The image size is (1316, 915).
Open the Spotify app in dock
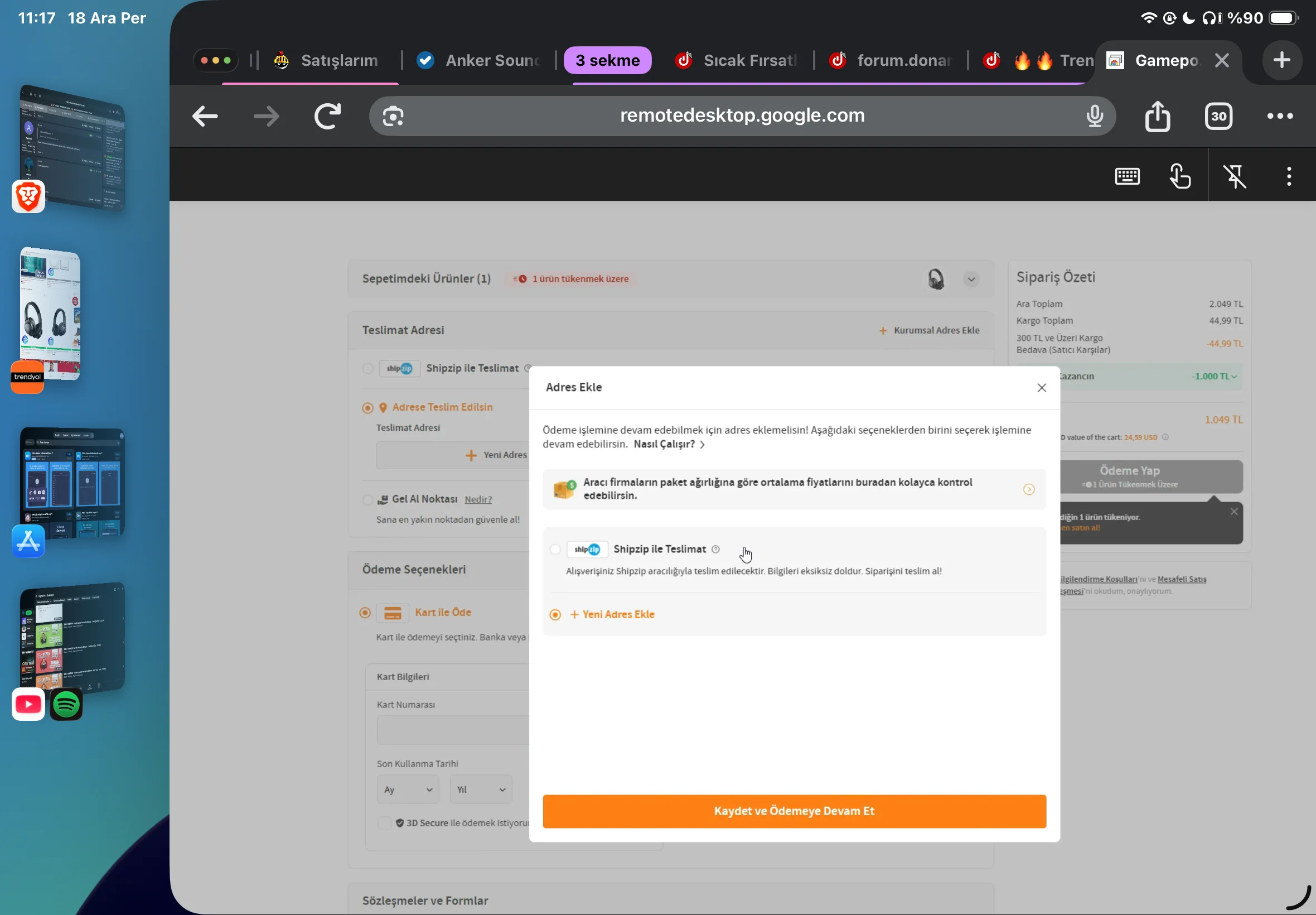coord(66,704)
